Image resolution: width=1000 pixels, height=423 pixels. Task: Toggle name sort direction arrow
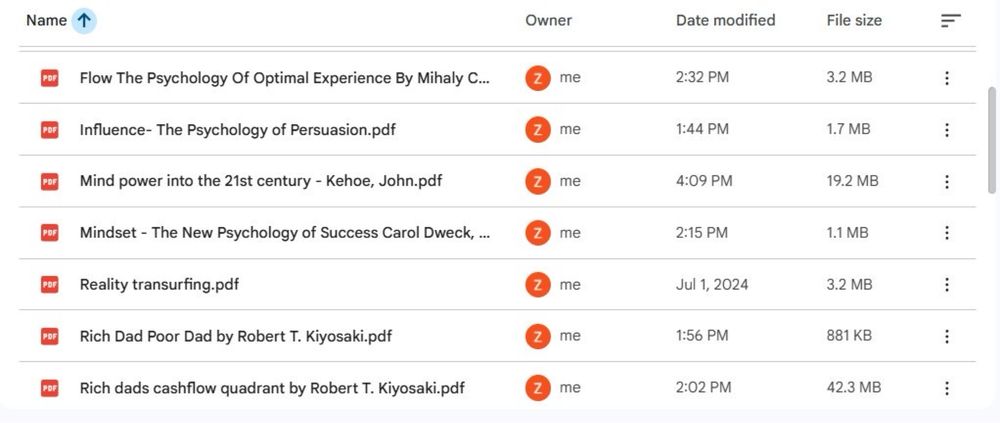pos(84,20)
